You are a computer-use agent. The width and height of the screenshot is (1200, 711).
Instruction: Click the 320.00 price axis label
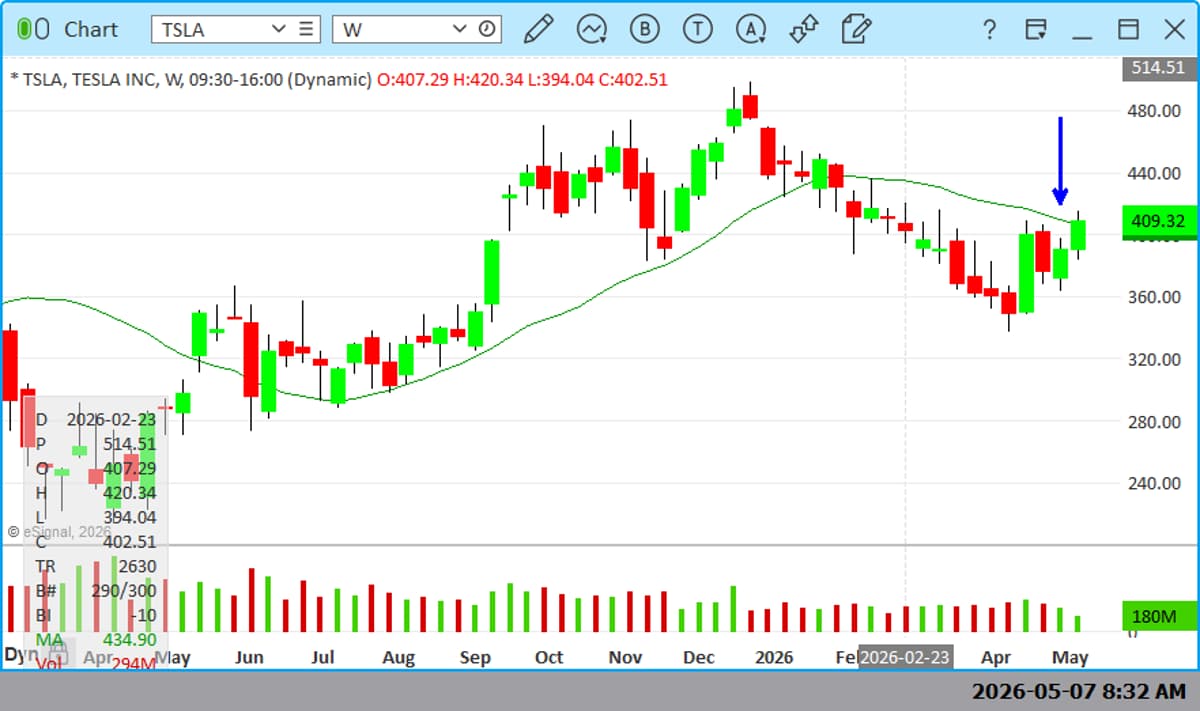[1156, 359]
